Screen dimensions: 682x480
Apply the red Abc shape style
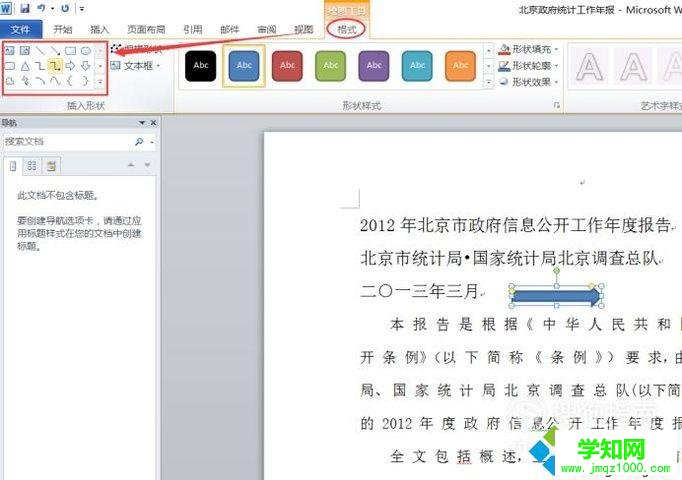tap(288, 66)
